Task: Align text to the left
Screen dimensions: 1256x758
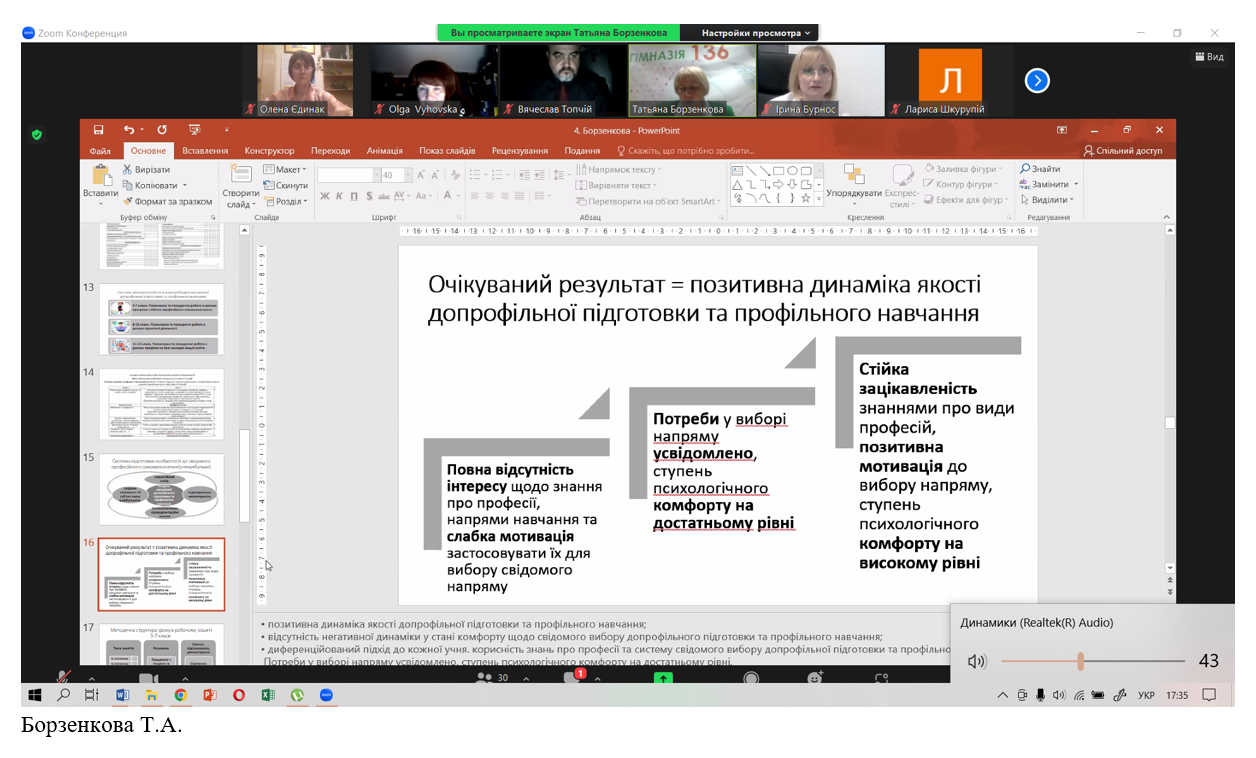Action: [x=476, y=196]
